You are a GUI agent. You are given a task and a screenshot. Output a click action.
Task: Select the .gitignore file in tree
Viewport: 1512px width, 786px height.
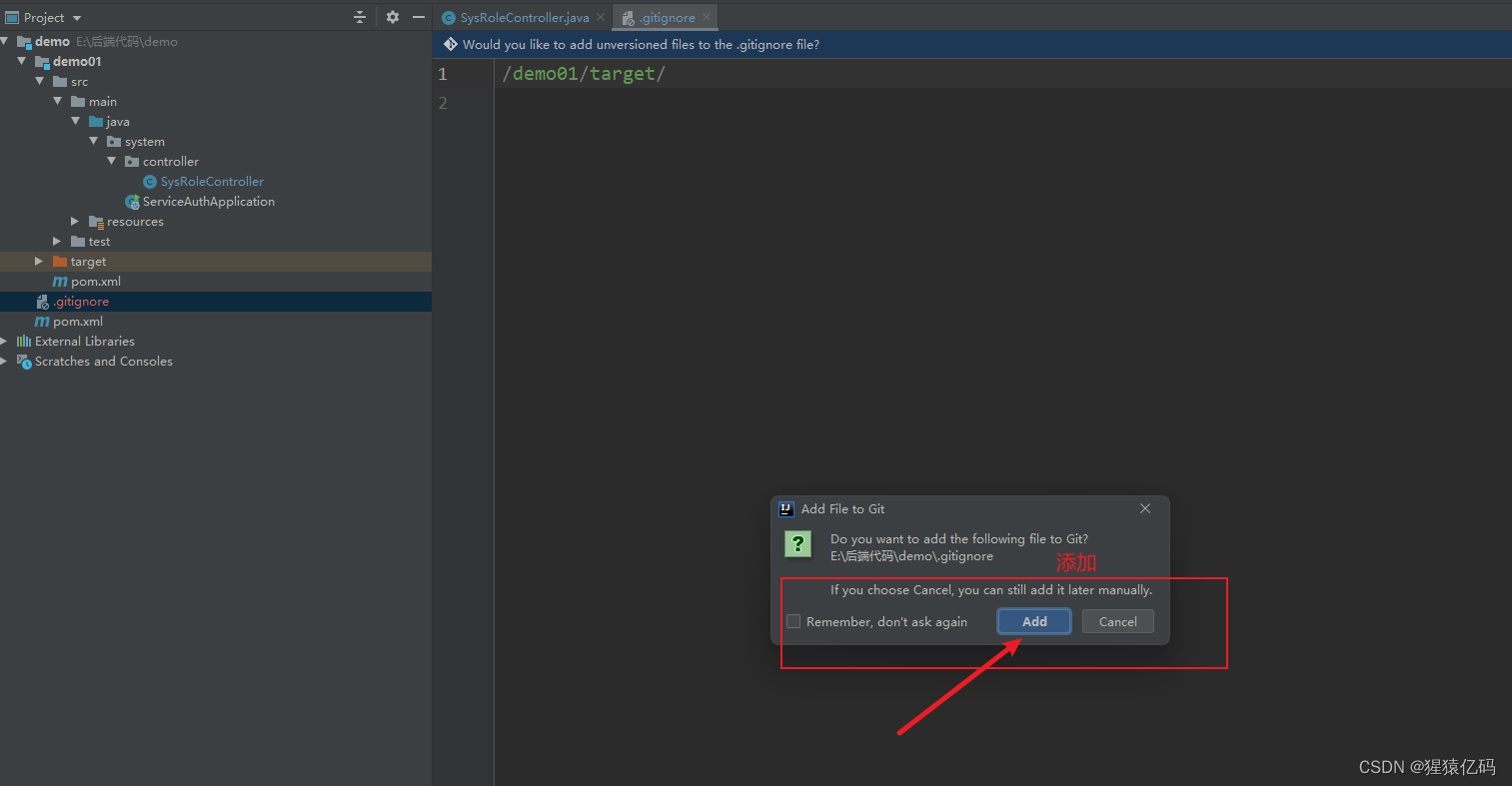pyautogui.click(x=81, y=301)
